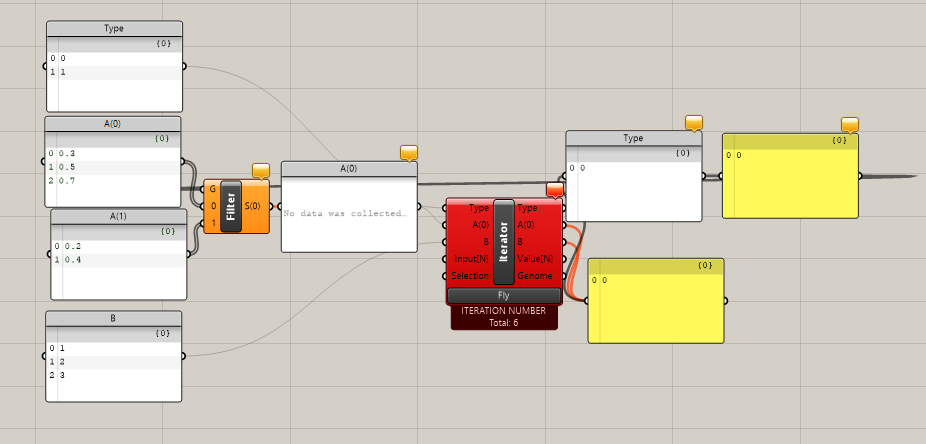Click row 2 with value 3 in B panel
This screenshot has height=444, width=926.
[113, 375]
